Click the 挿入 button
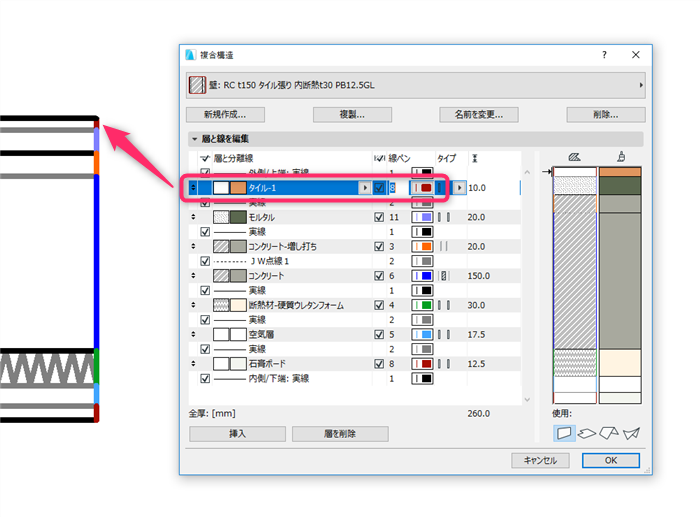 [x=238, y=434]
